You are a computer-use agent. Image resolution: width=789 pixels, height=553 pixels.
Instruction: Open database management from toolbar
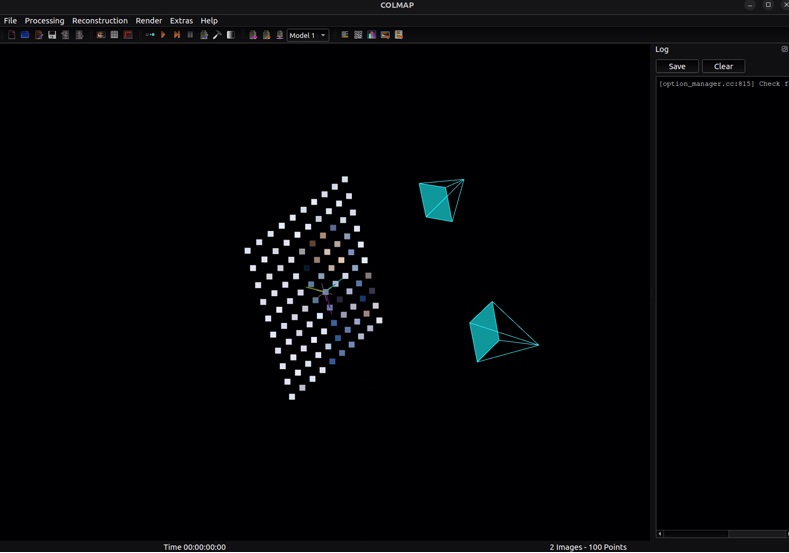(x=128, y=35)
